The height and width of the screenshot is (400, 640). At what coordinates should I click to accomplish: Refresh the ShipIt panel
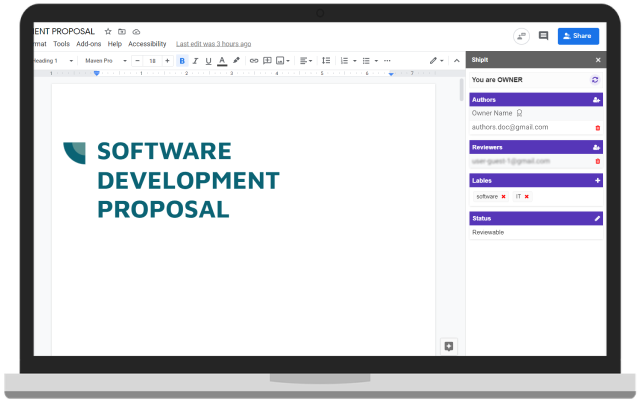[x=595, y=80]
